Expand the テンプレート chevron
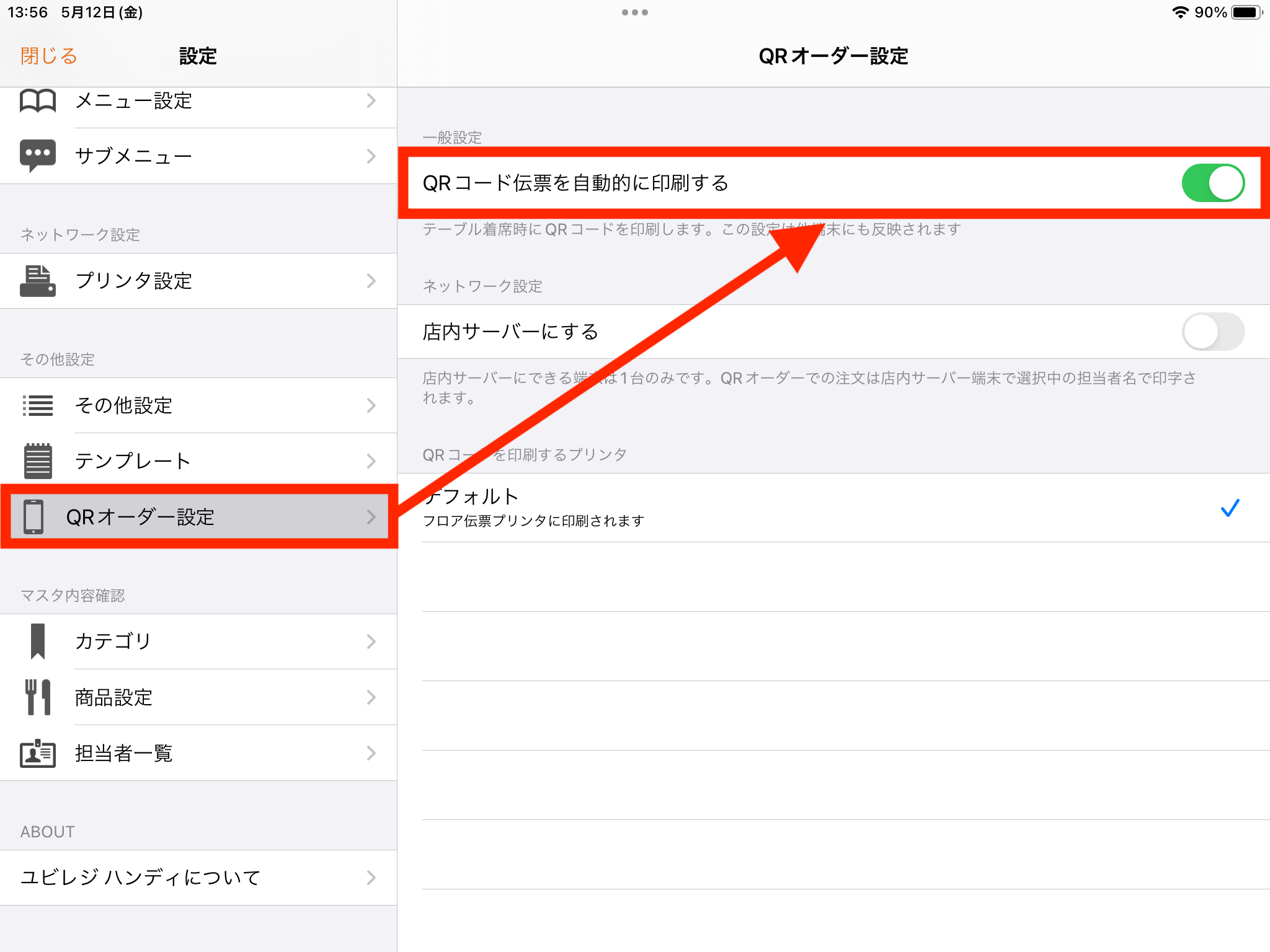 371,461
